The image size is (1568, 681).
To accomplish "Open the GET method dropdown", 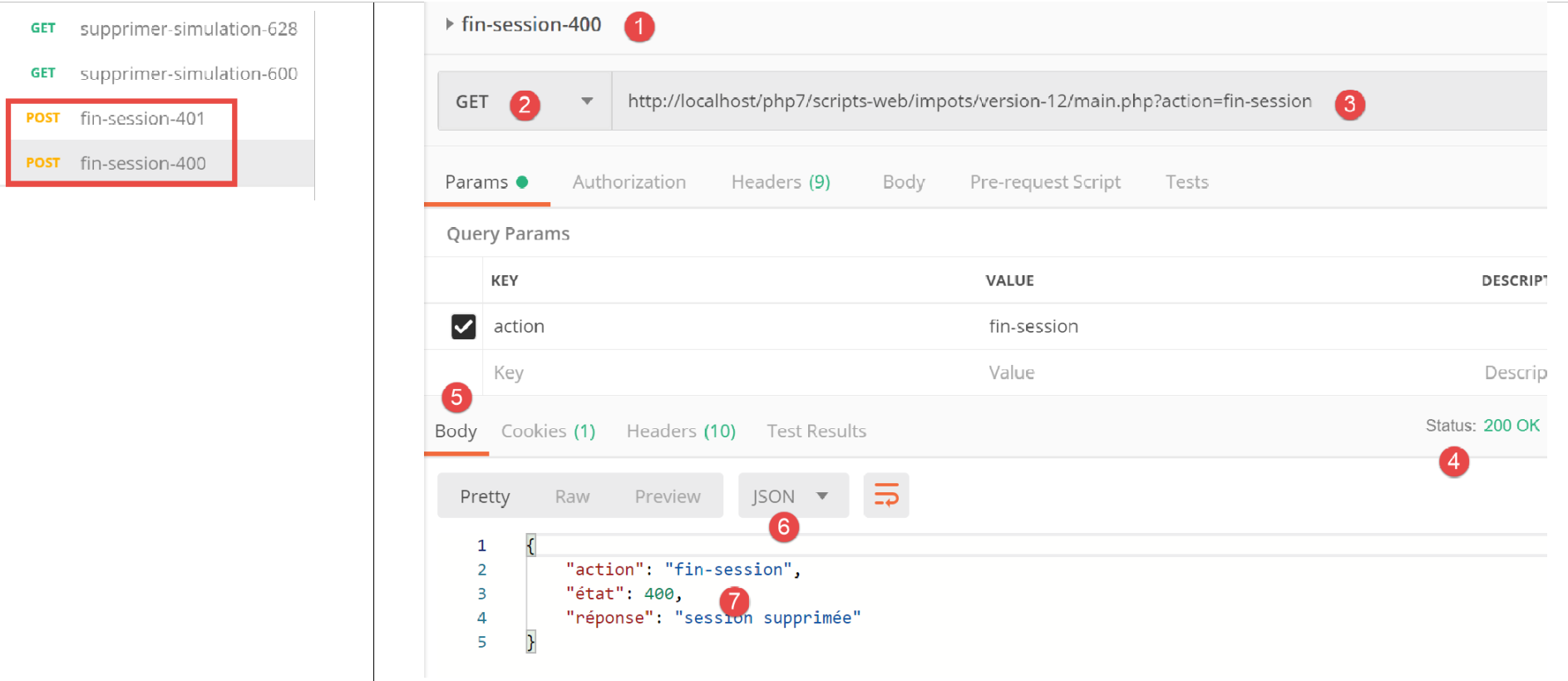I will click(586, 101).
